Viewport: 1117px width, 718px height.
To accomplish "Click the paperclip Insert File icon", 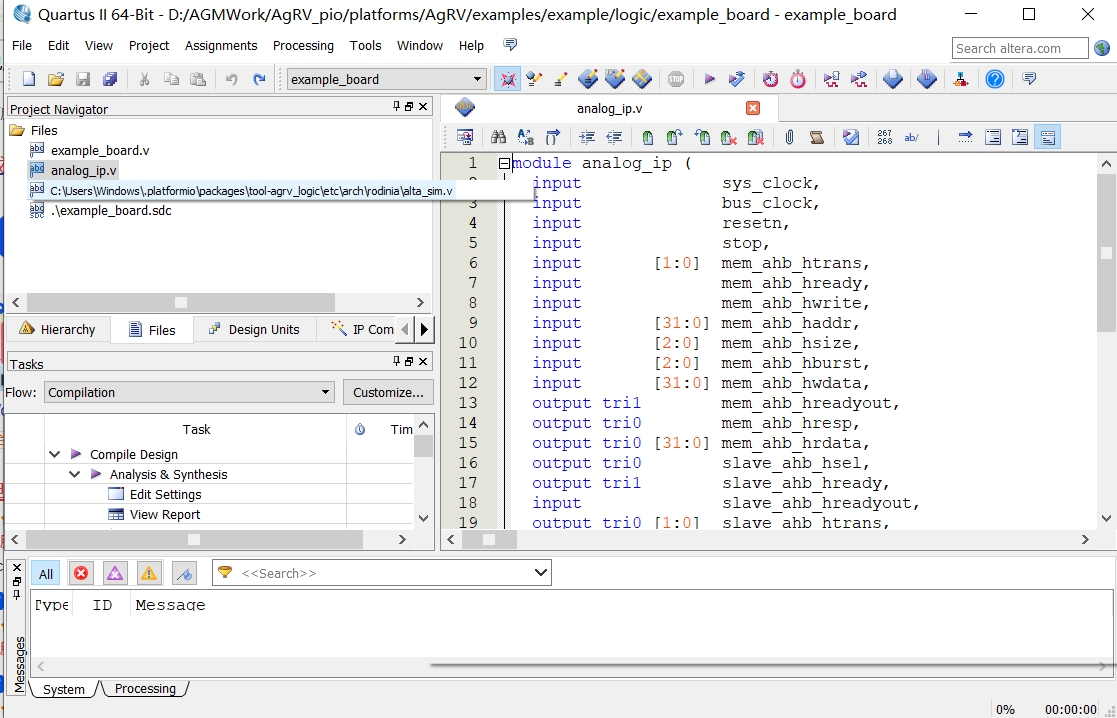I will [x=789, y=137].
